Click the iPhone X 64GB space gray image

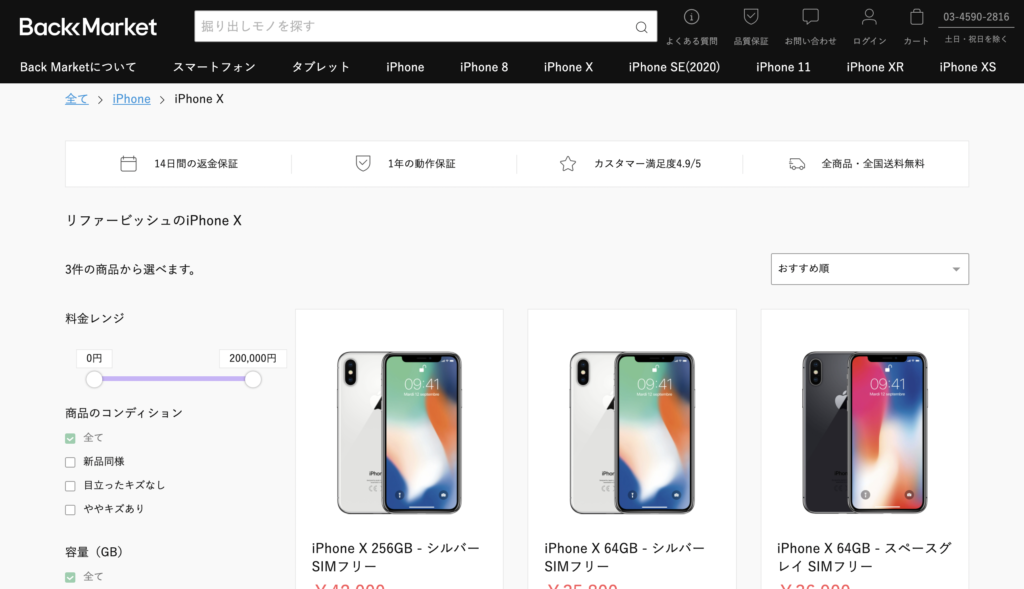(x=865, y=432)
